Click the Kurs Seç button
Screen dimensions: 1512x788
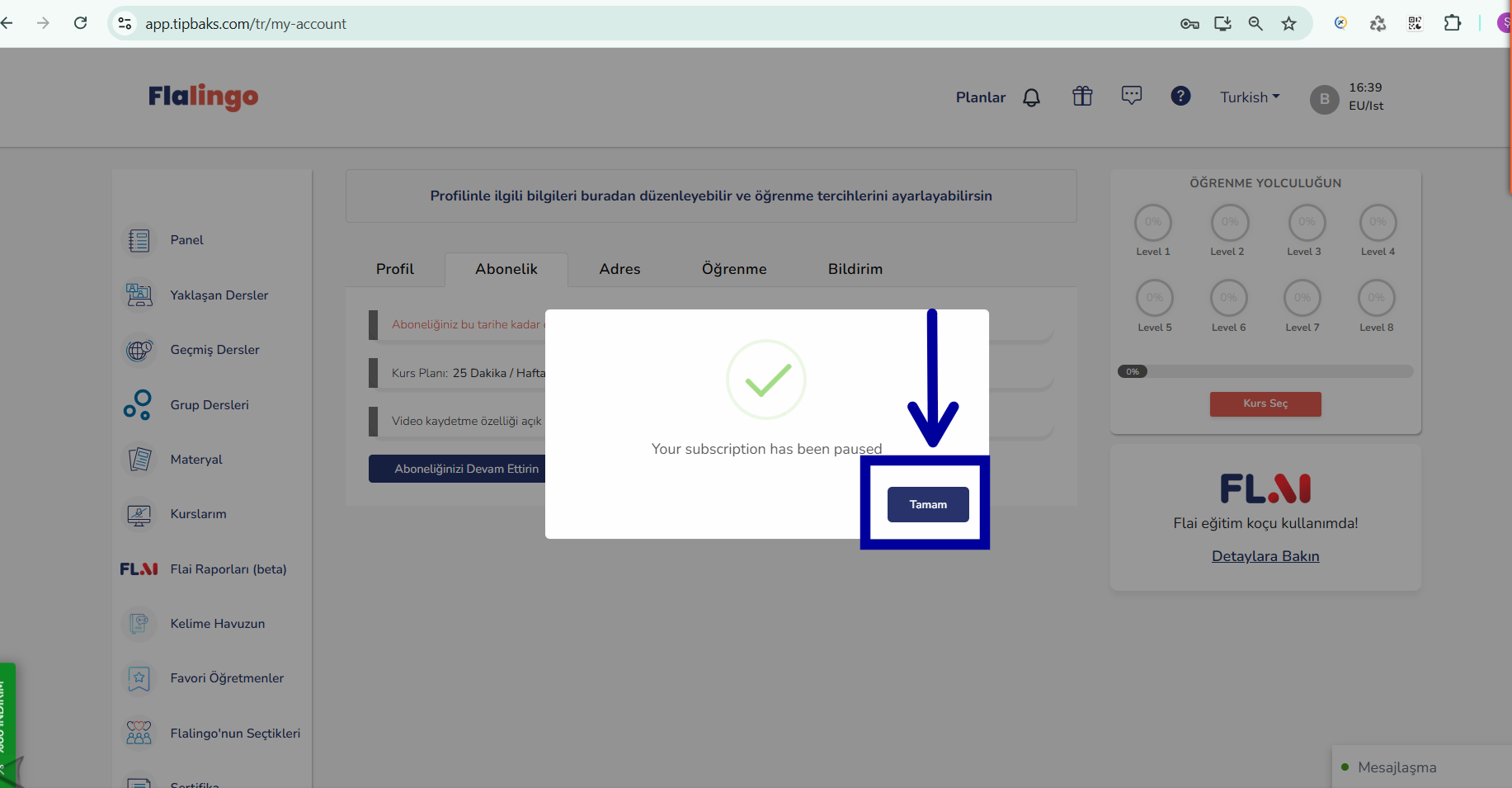pyautogui.click(x=1265, y=403)
